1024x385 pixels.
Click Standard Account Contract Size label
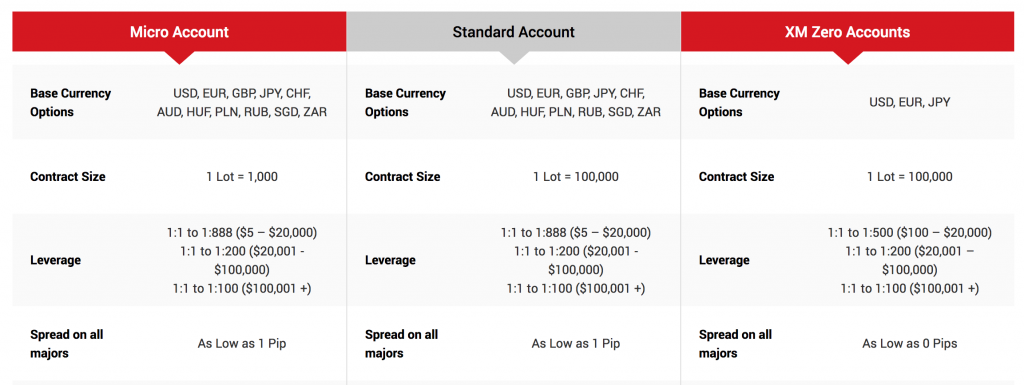click(402, 177)
